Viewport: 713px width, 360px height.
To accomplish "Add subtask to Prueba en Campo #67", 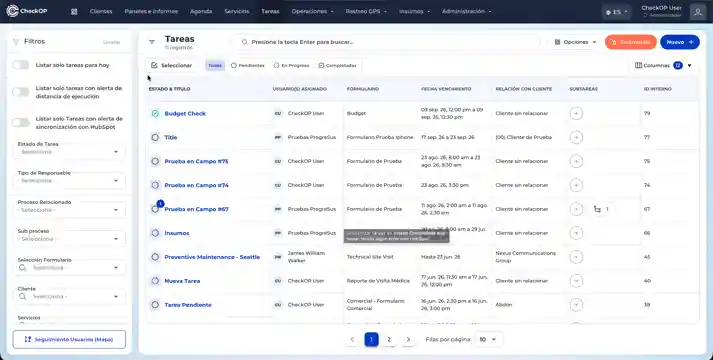I will tap(576, 209).
